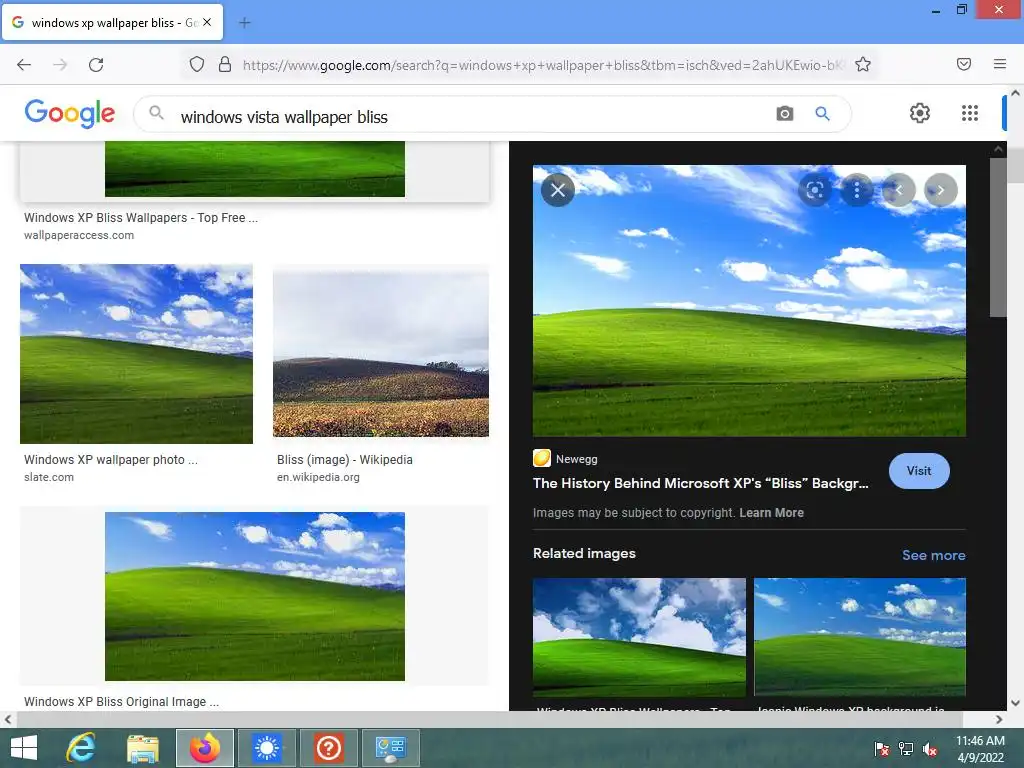Screen dimensions: 1024x768
Task: Open the red question mark help app
Action: 328,748
